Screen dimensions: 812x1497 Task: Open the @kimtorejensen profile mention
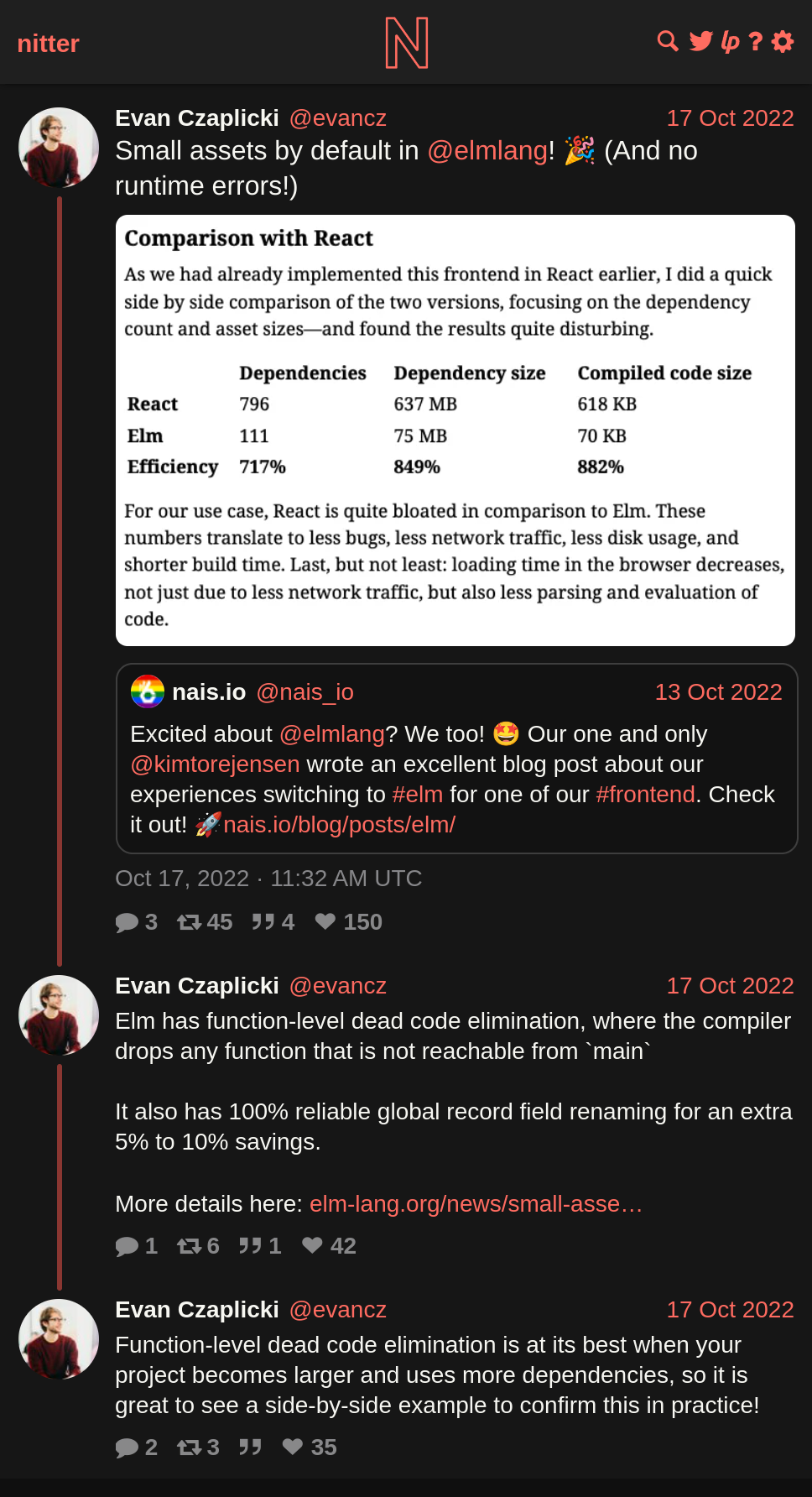point(215,764)
